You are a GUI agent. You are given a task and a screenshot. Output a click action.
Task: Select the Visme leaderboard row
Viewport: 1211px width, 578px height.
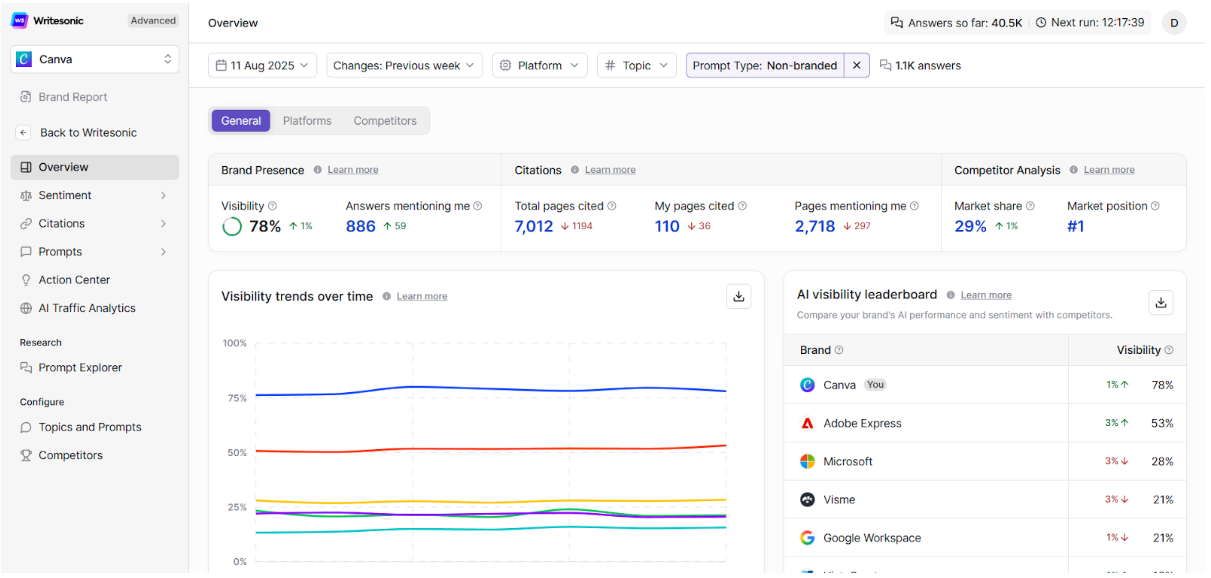click(985, 499)
